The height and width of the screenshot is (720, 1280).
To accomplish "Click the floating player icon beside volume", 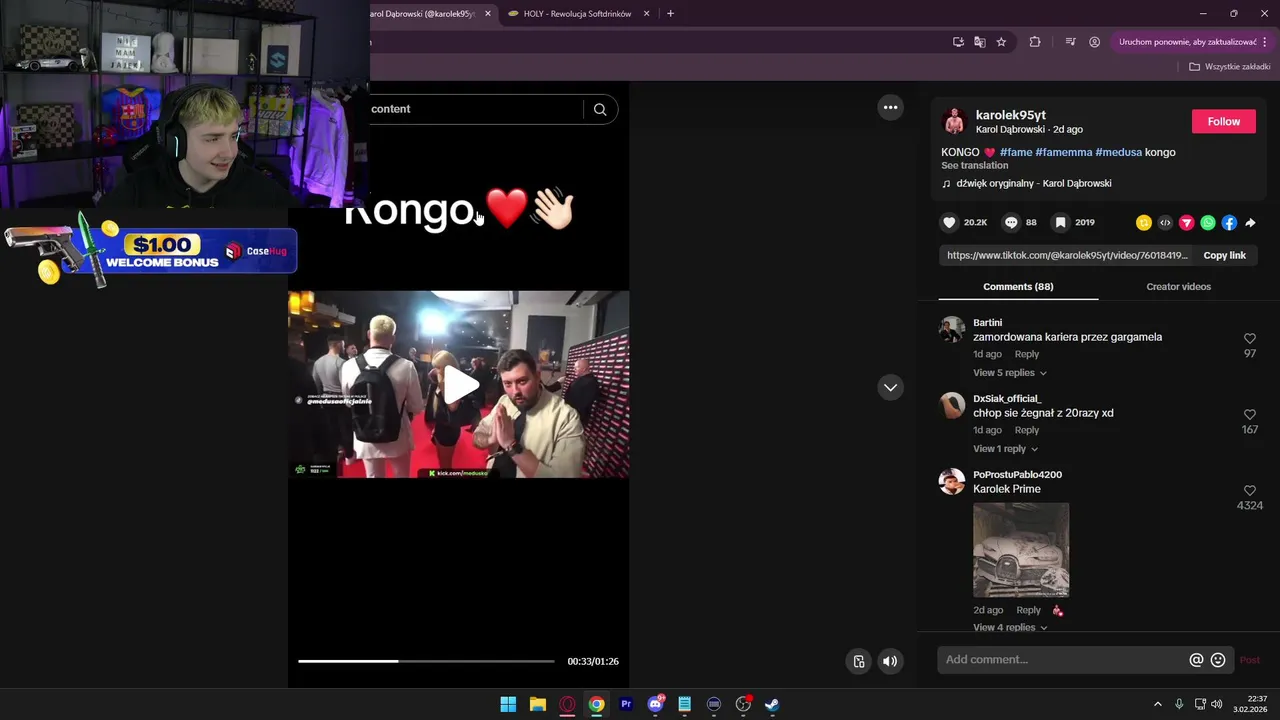I will click(858, 661).
